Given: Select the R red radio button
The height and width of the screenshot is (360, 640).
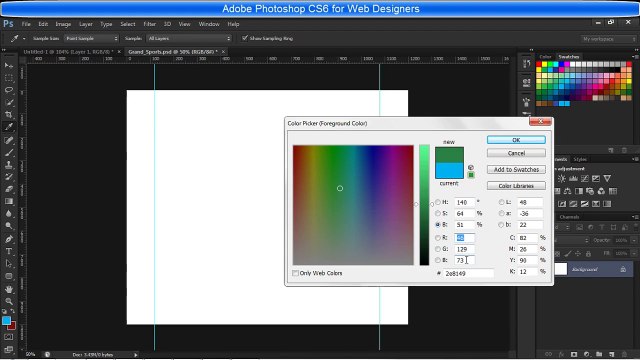Looking at the screenshot, I should tap(438, 238).
